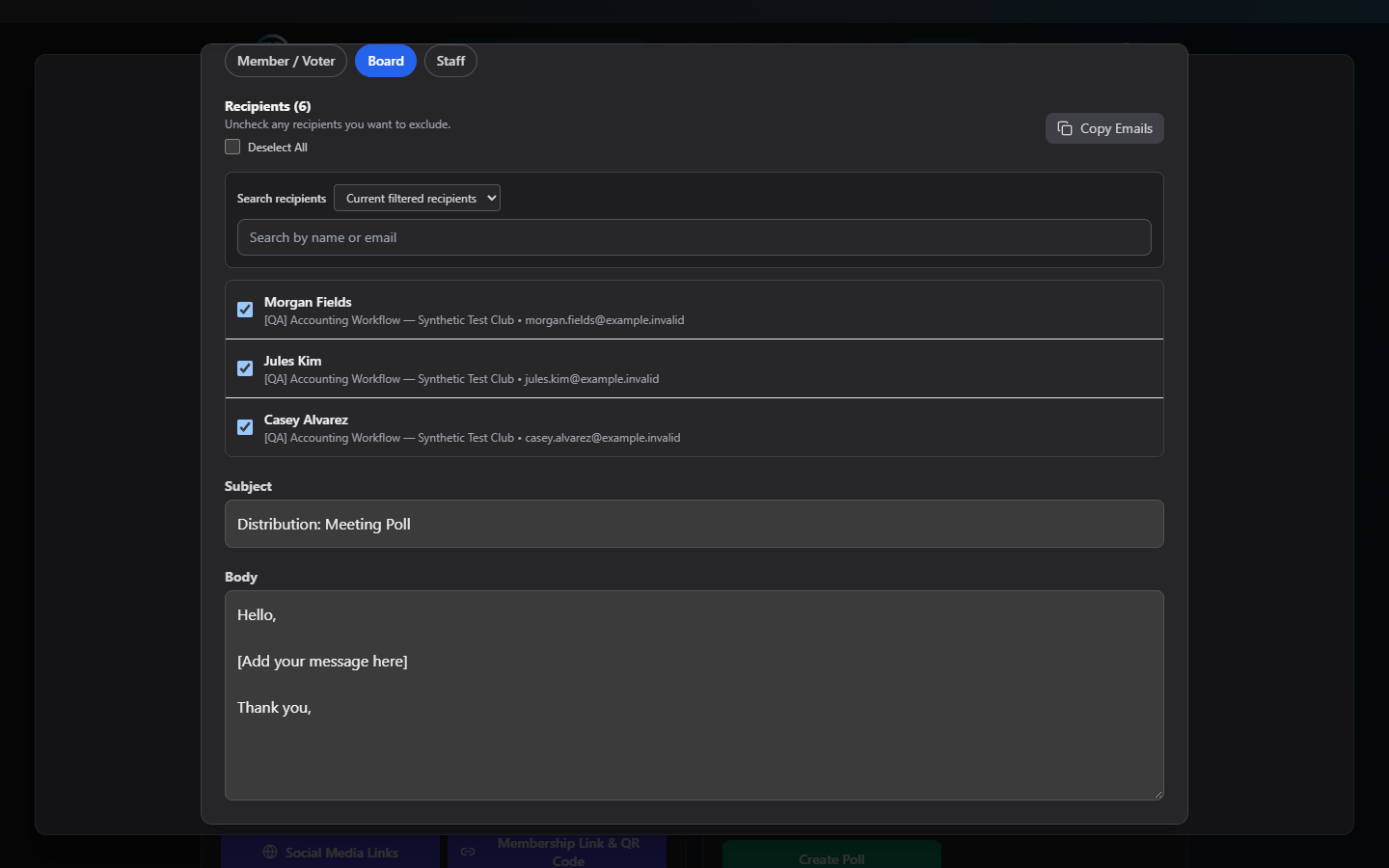The image size is (1389, 868).
Task: Open Membership Link & QR Code button
Action: coord(557,852)
